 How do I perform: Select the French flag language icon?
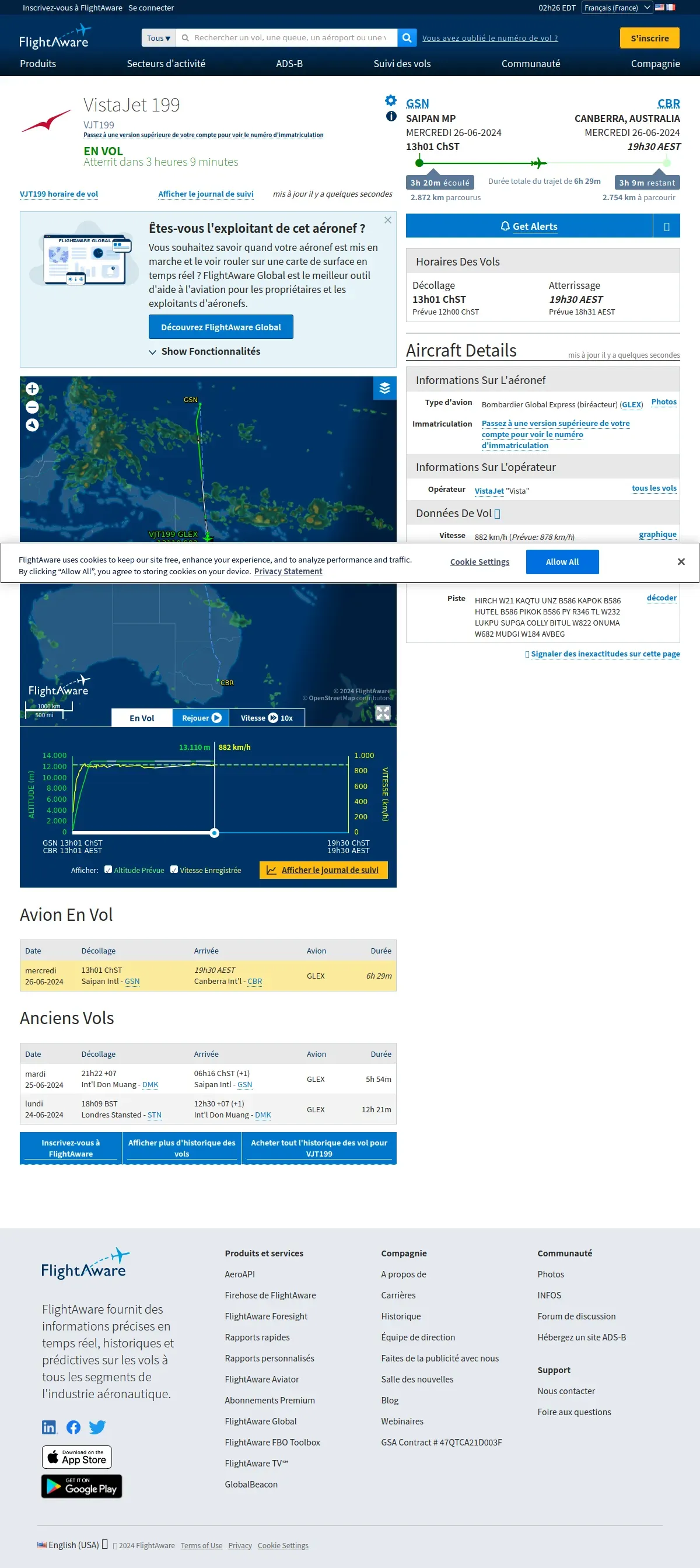[671, 8]
